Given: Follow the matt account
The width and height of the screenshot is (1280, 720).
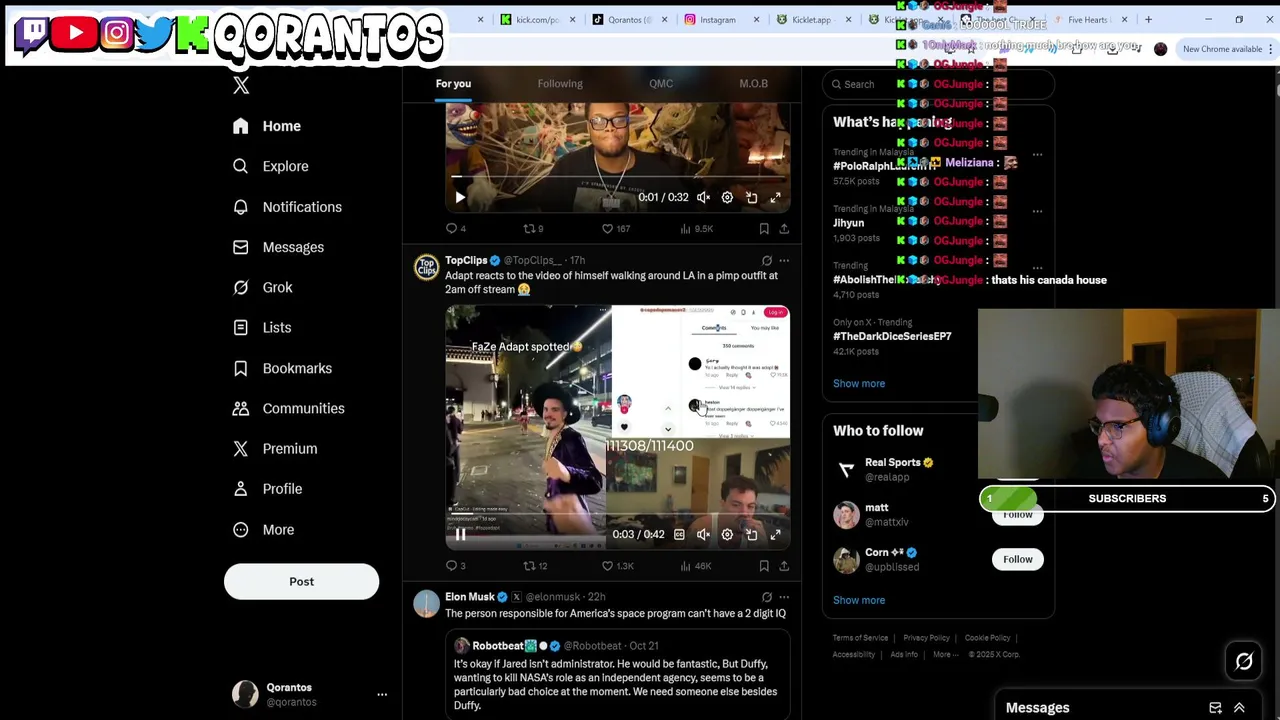Looking at the screenshot, I should tap(1017, 515).
